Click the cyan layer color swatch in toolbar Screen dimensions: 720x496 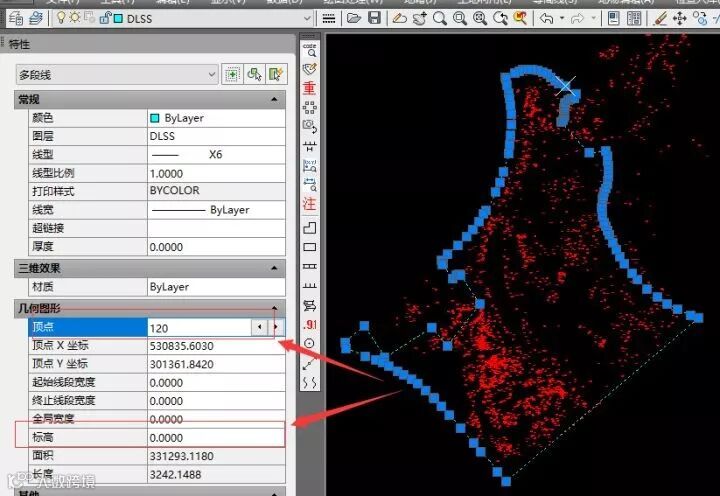point(118,19)
